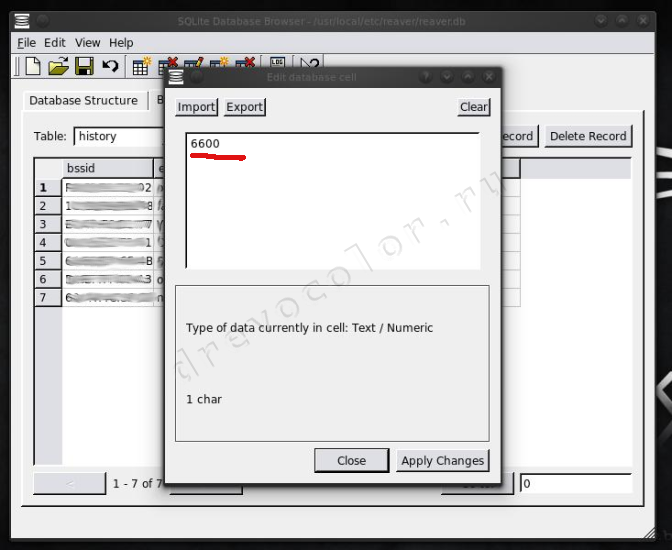The height and width of the screenshot is (550, 672).
Task: Open the Edit menu
Action: pyautogui.click(x=54, y=43)
